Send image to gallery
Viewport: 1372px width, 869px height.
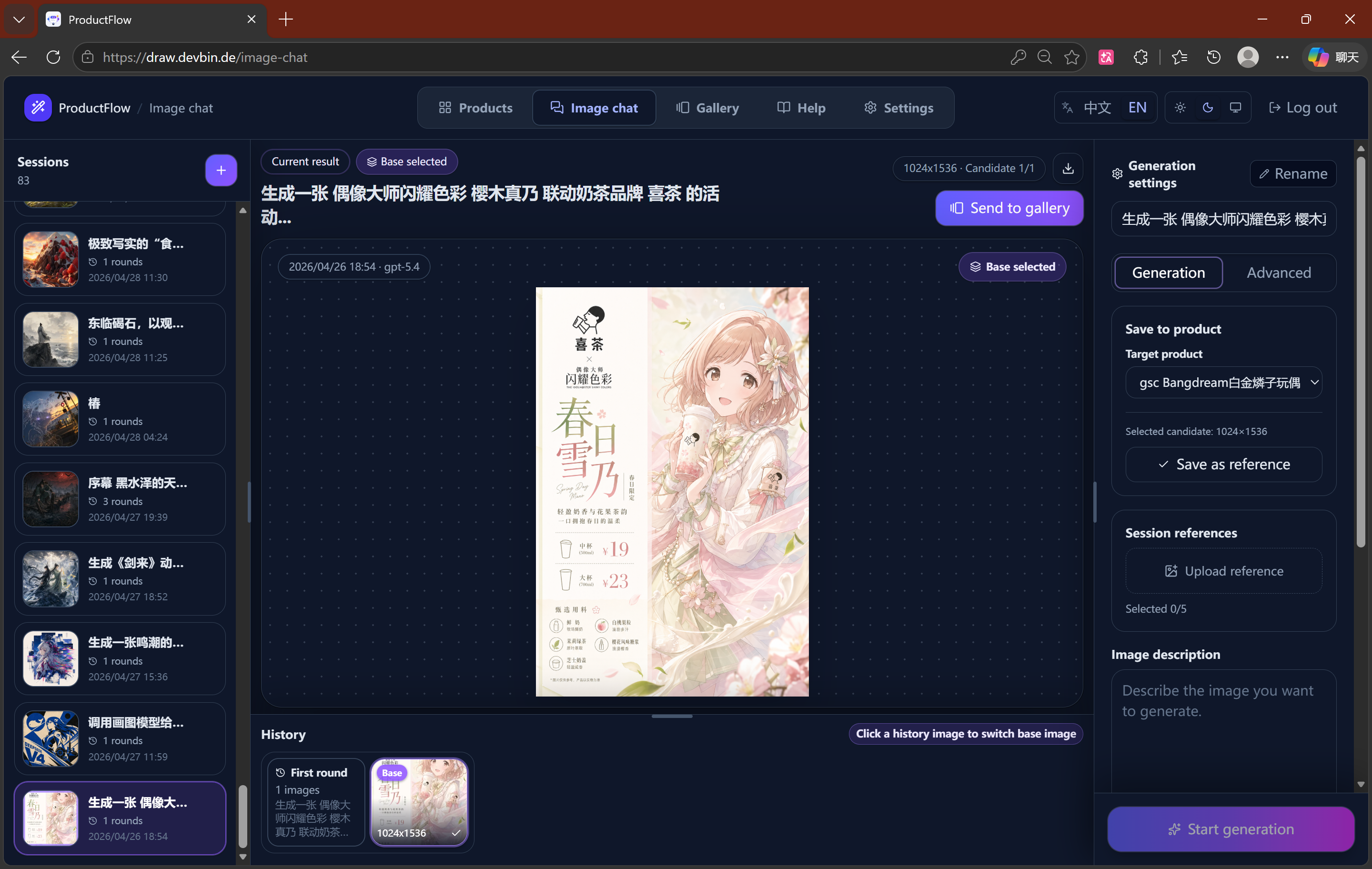pyautogui.click(x=1009, y=208)
